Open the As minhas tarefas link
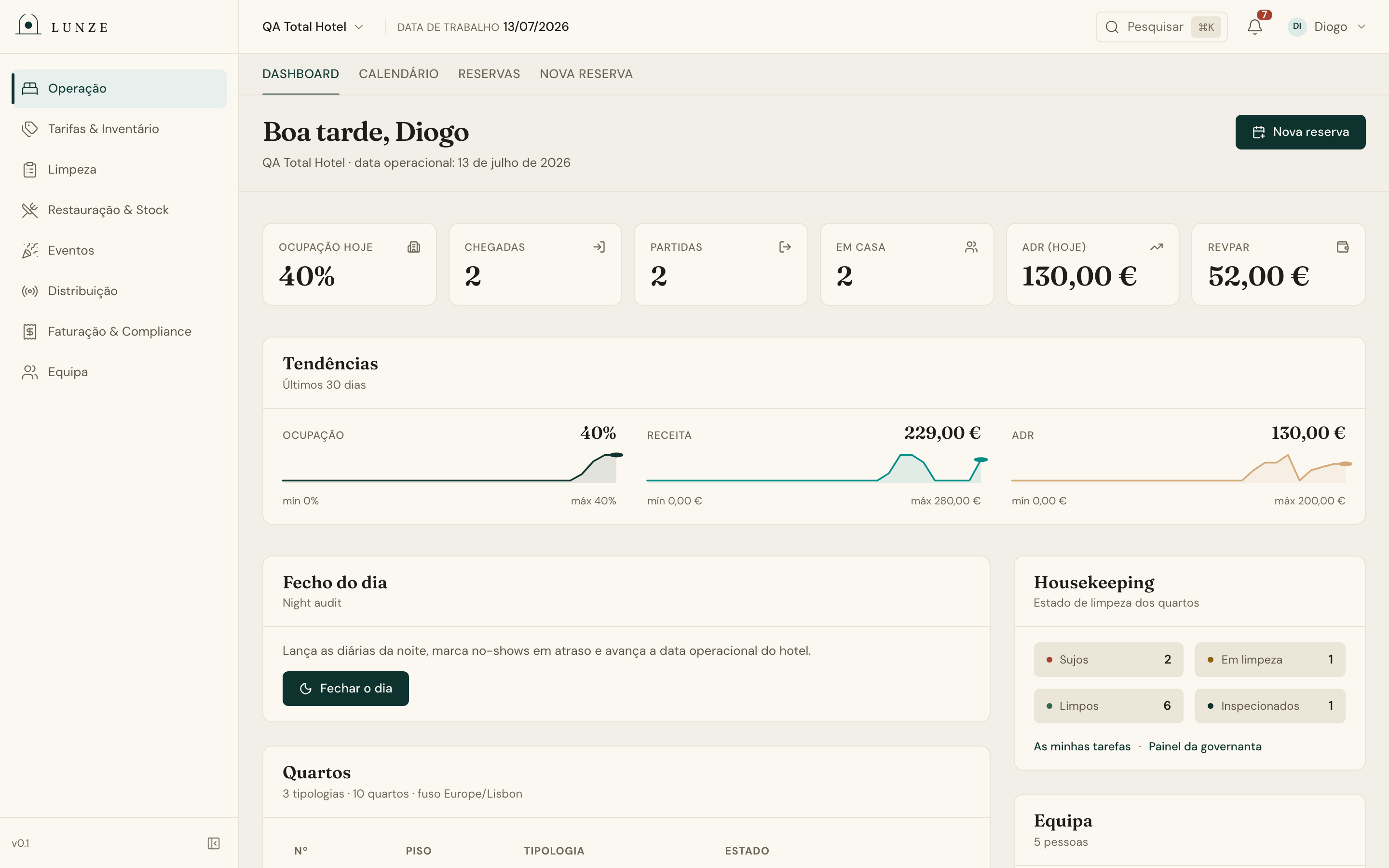This screenshot has height=868, width=1389. (x=1082, y=746)
